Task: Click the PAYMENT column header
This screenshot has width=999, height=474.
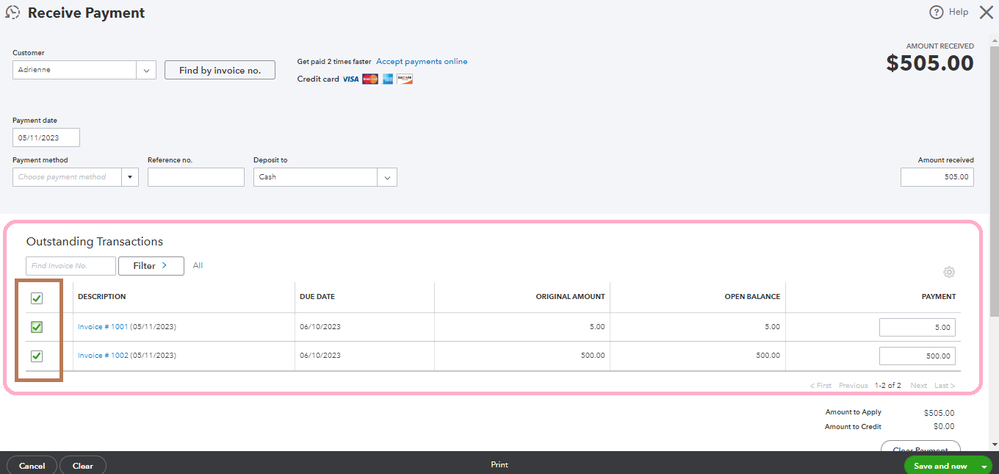Action: tap(938, 297)
